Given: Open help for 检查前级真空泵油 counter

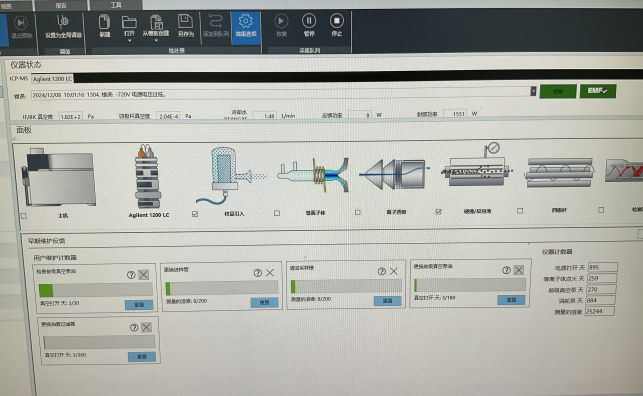Looking at the screenshot, I should pos(131,275).
